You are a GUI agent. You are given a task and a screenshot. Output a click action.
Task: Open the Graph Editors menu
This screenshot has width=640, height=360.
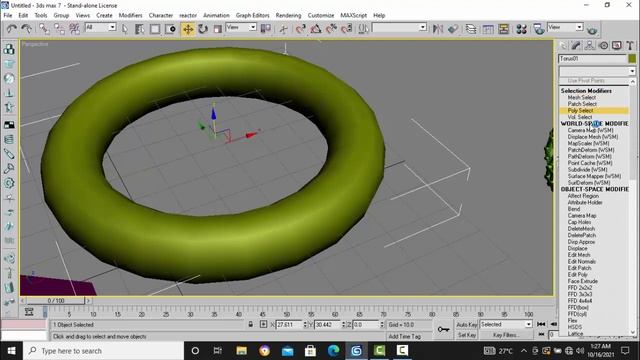click(252, 15)
